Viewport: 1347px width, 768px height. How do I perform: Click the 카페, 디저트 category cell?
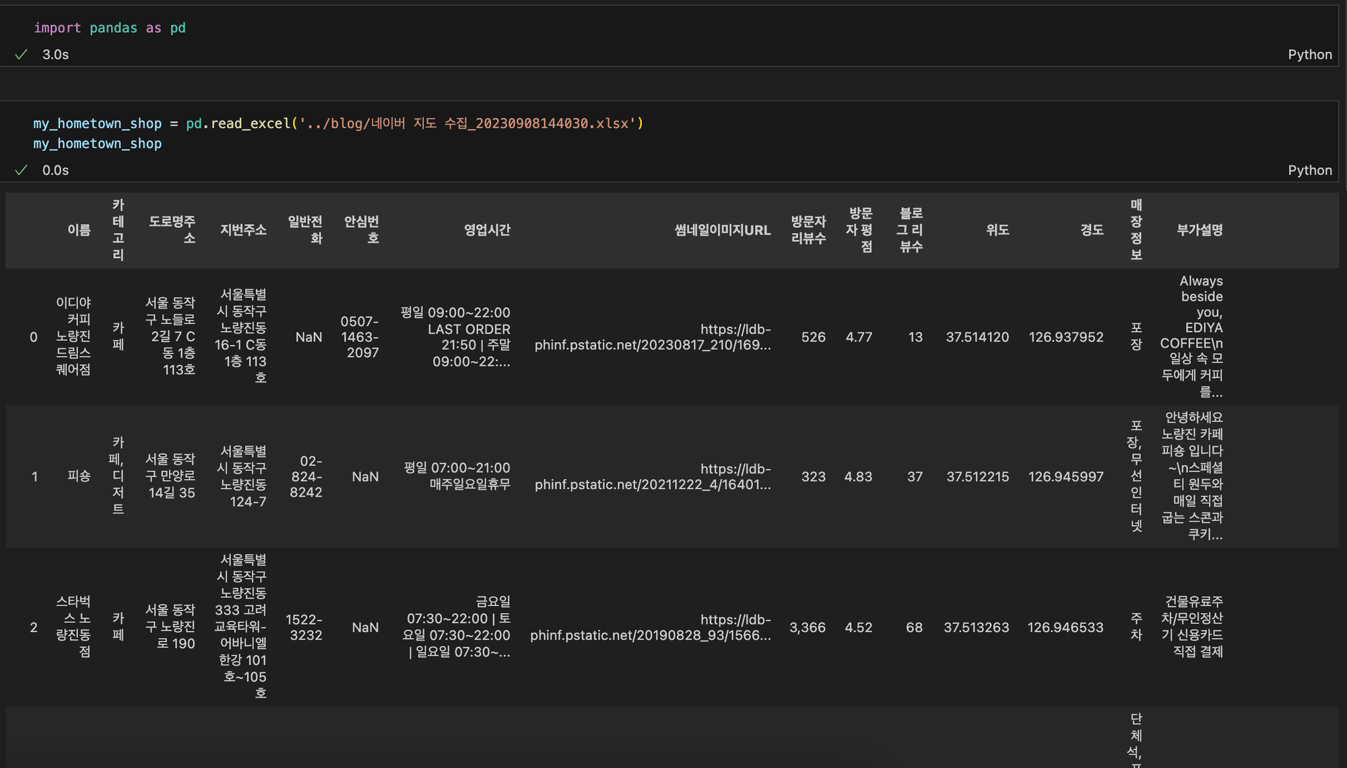point(118,476)
